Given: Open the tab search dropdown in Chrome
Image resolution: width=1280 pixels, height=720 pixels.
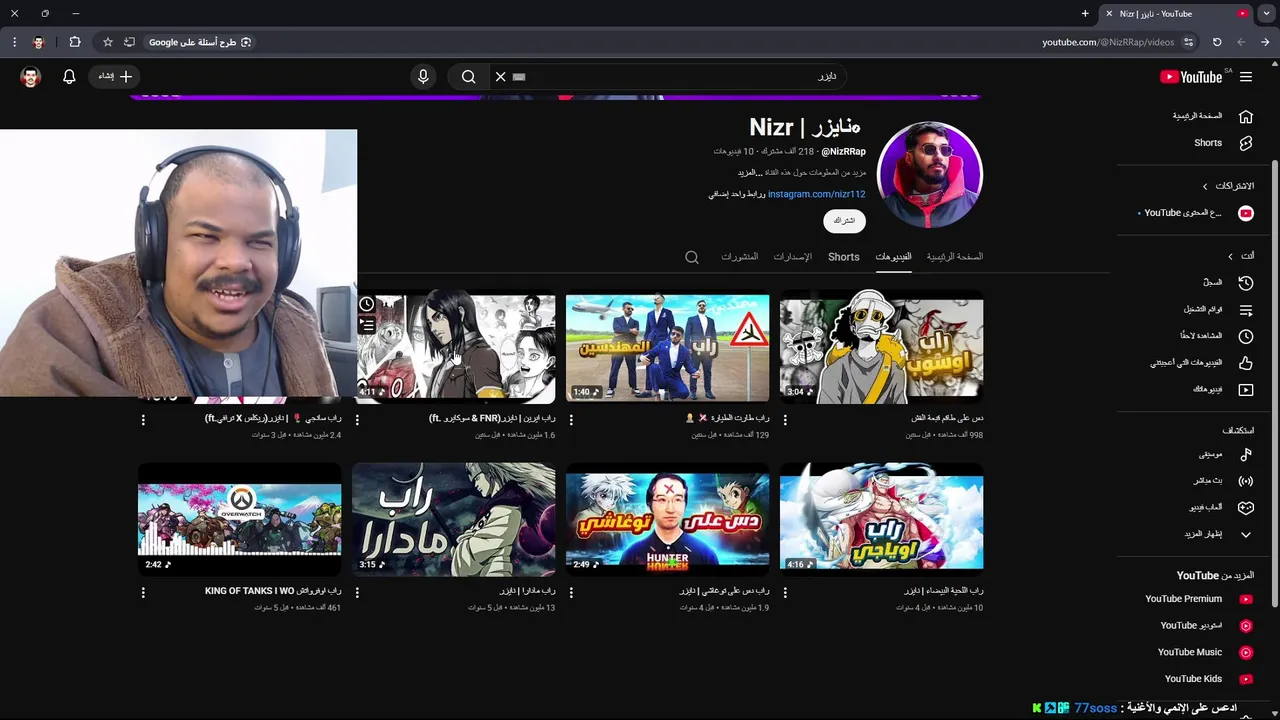Looking at the screenshot, I should pyautogui.click(x=1266, y=13).
